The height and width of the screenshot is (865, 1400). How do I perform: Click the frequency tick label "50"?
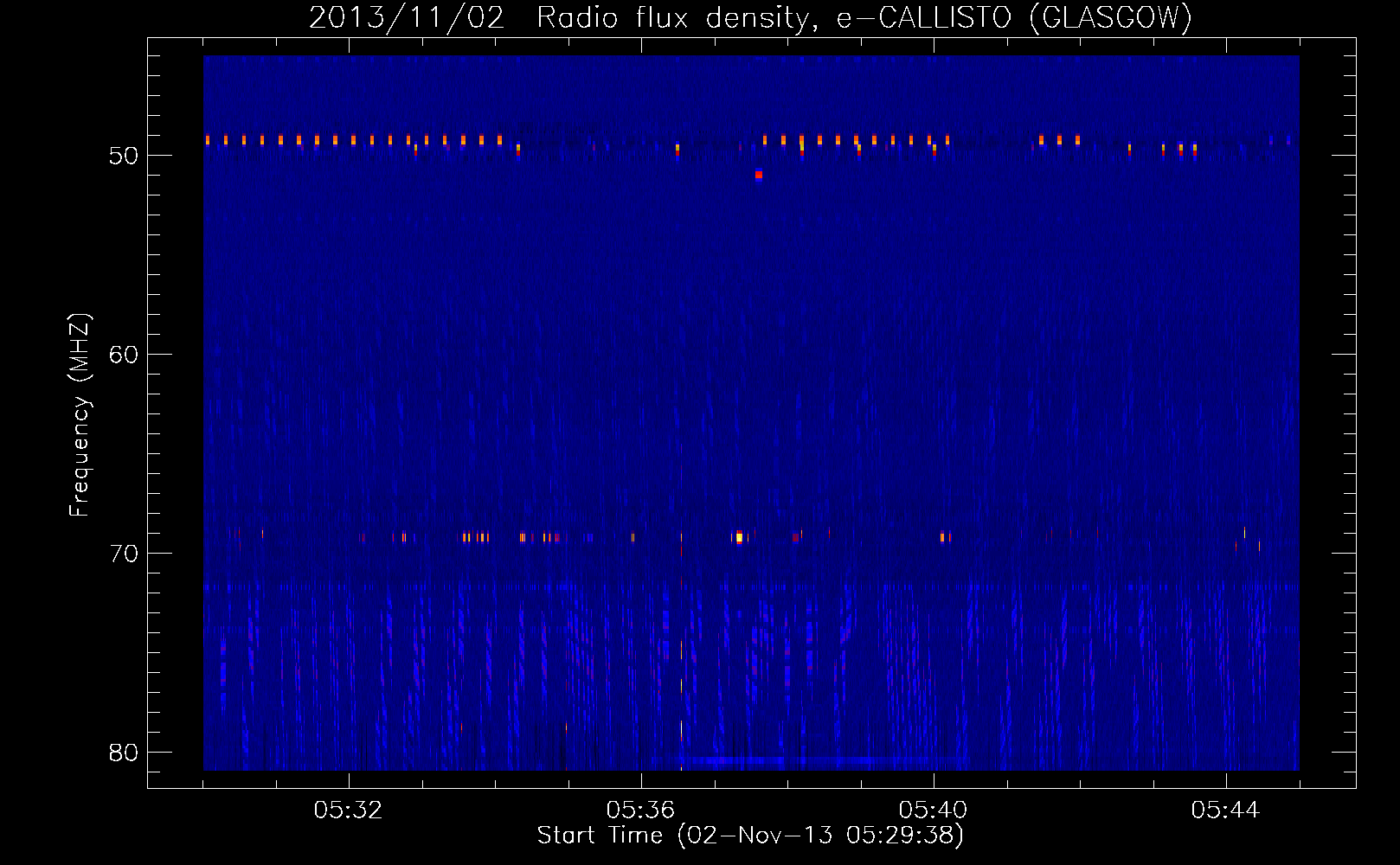click(124, 156)
